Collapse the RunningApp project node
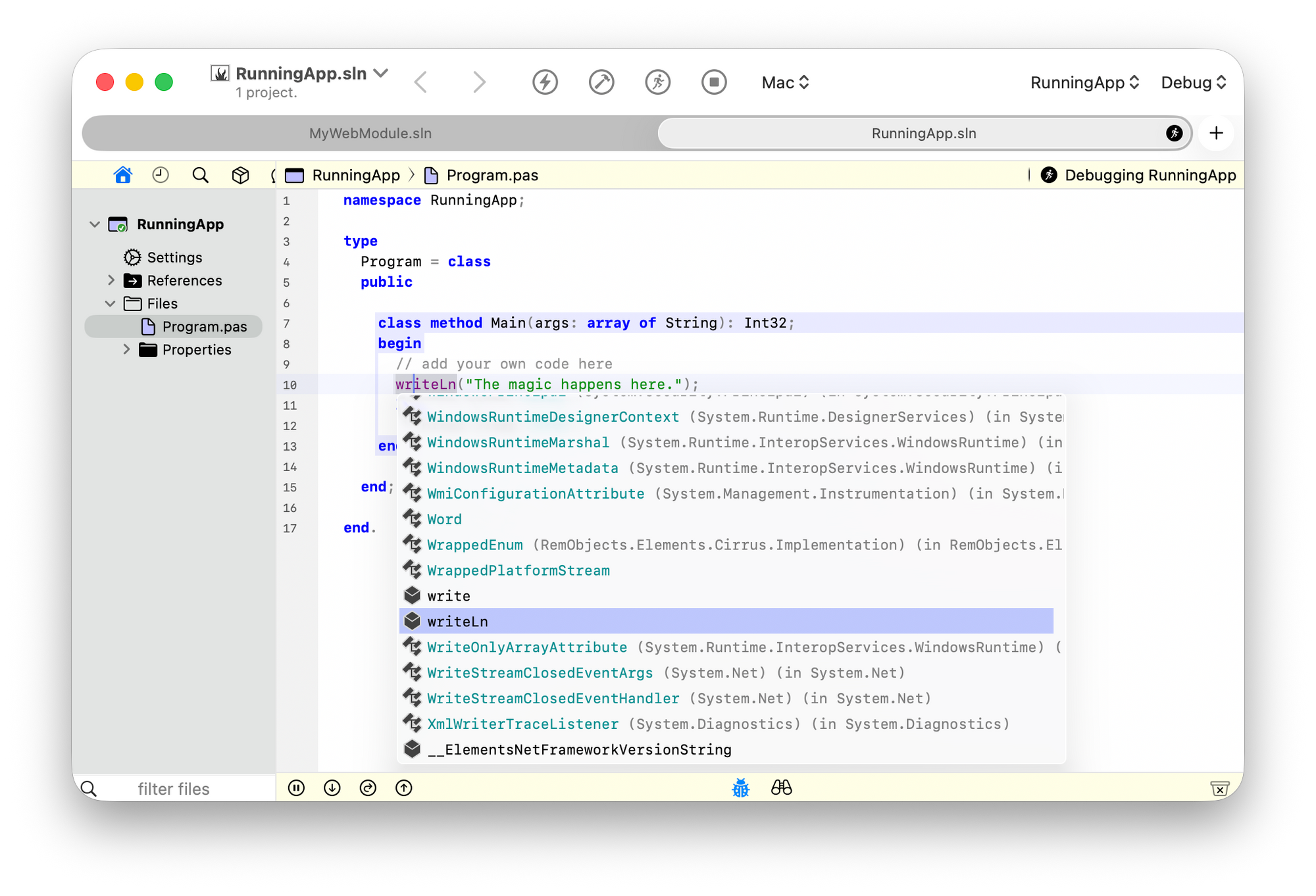 point(95,224)
